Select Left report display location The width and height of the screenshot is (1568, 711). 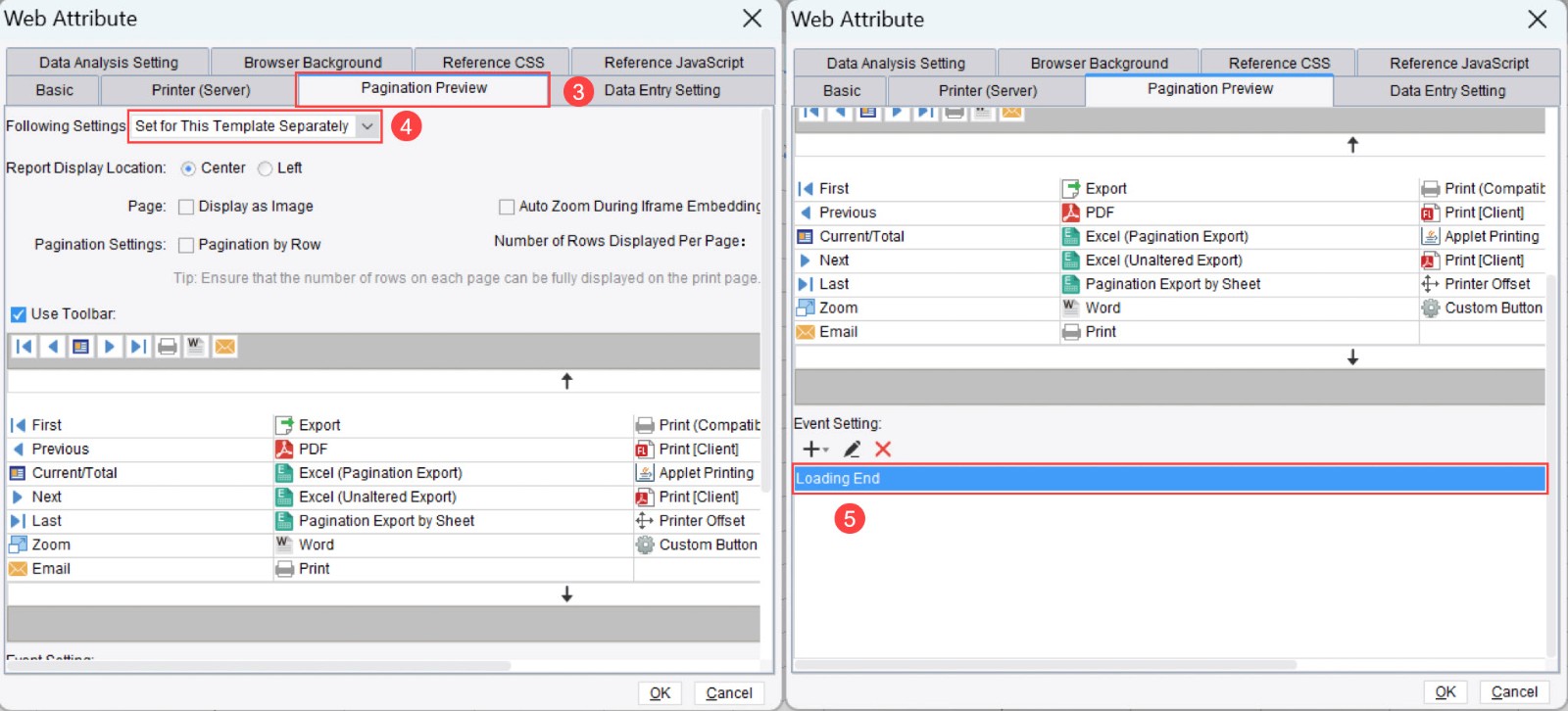tap(265, 168)
